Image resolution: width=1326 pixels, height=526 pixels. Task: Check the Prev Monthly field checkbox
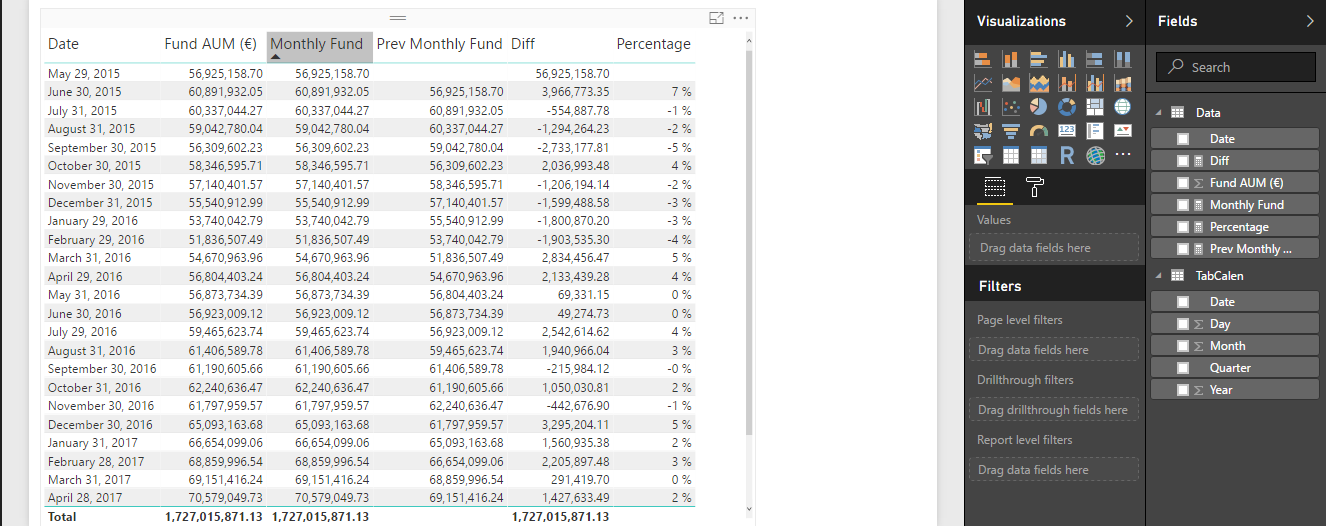click(x=1184, y=249)
